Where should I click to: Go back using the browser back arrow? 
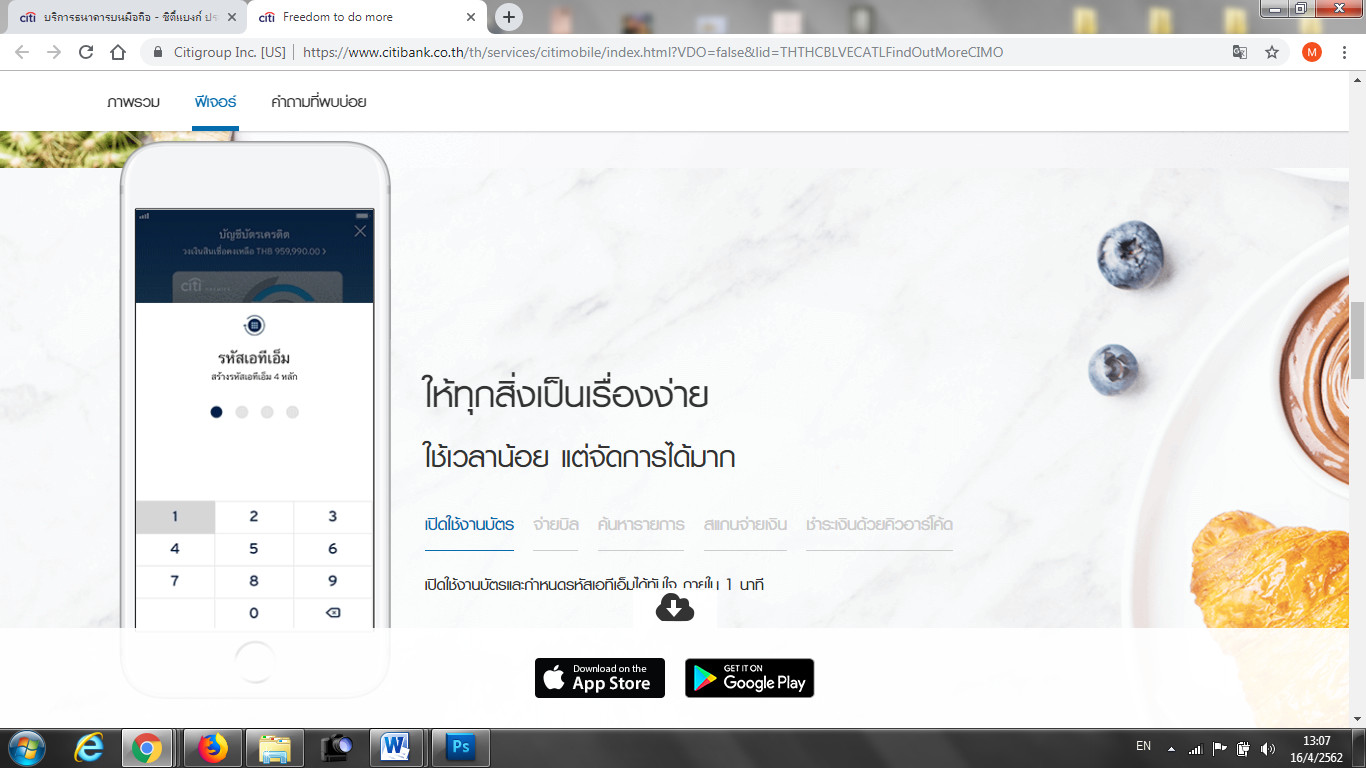[x=22, y=52]
